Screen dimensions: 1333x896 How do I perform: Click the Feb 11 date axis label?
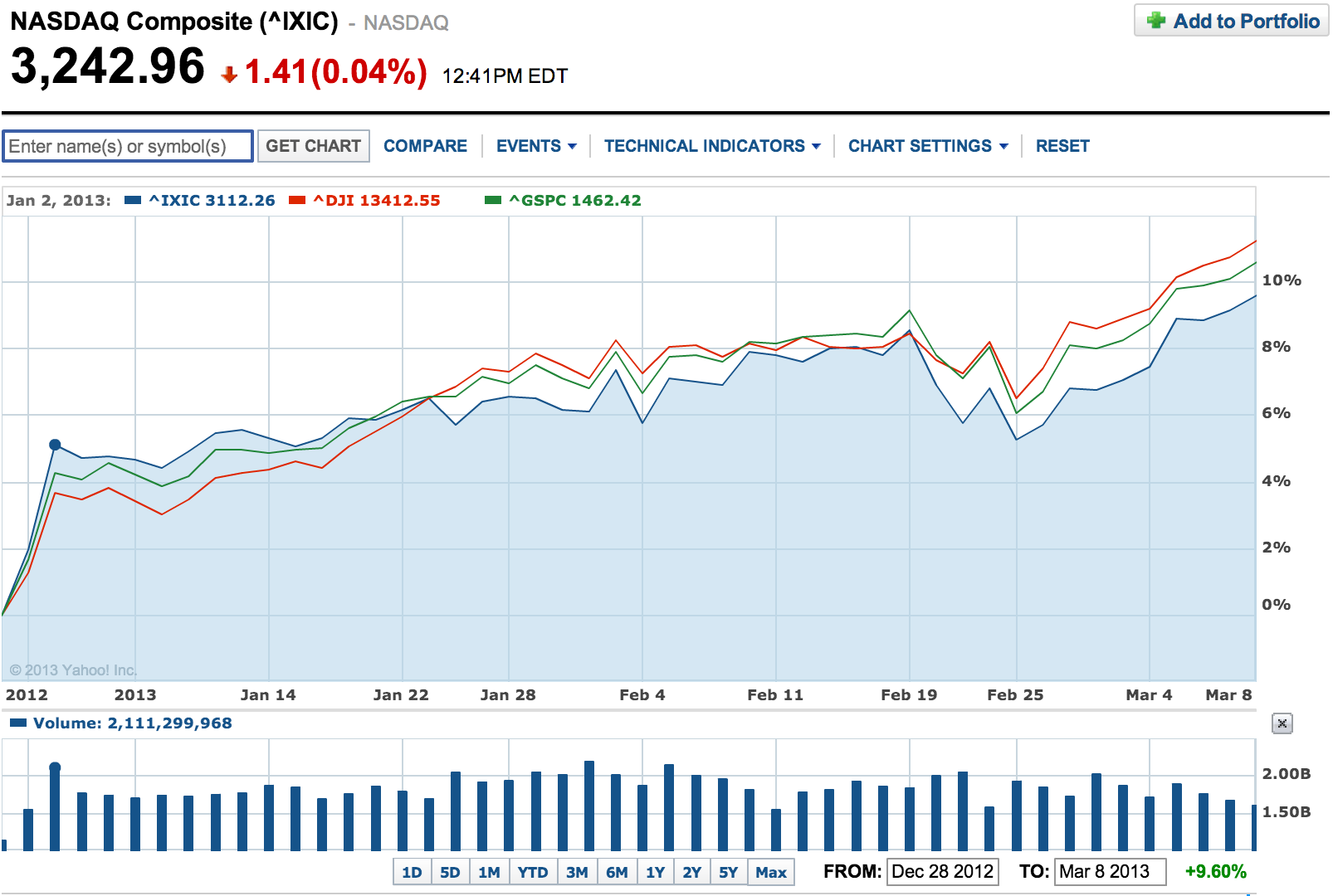(x=775, y=695)
